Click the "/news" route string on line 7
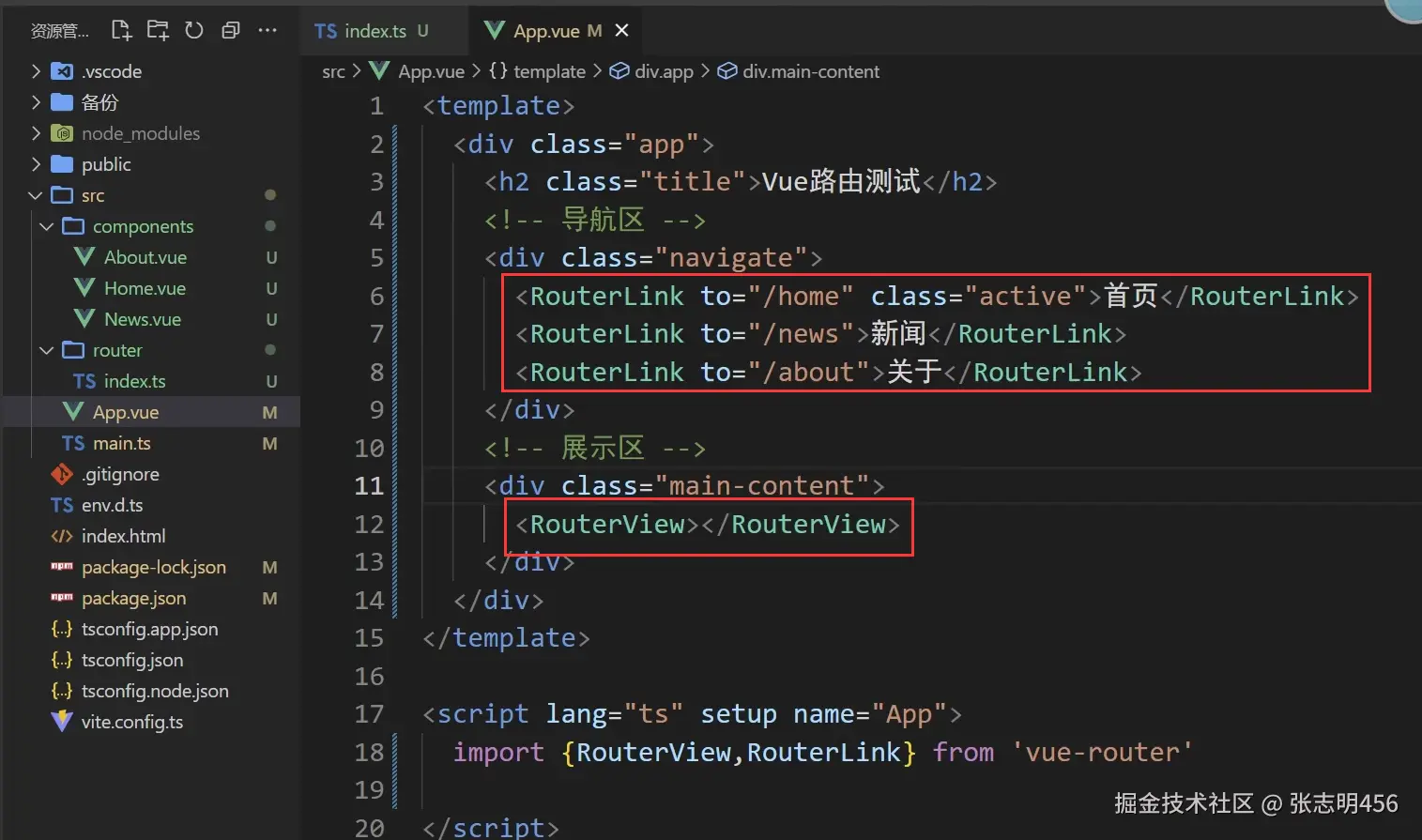This screenshot has height=840, width=1422. (801, 334)
